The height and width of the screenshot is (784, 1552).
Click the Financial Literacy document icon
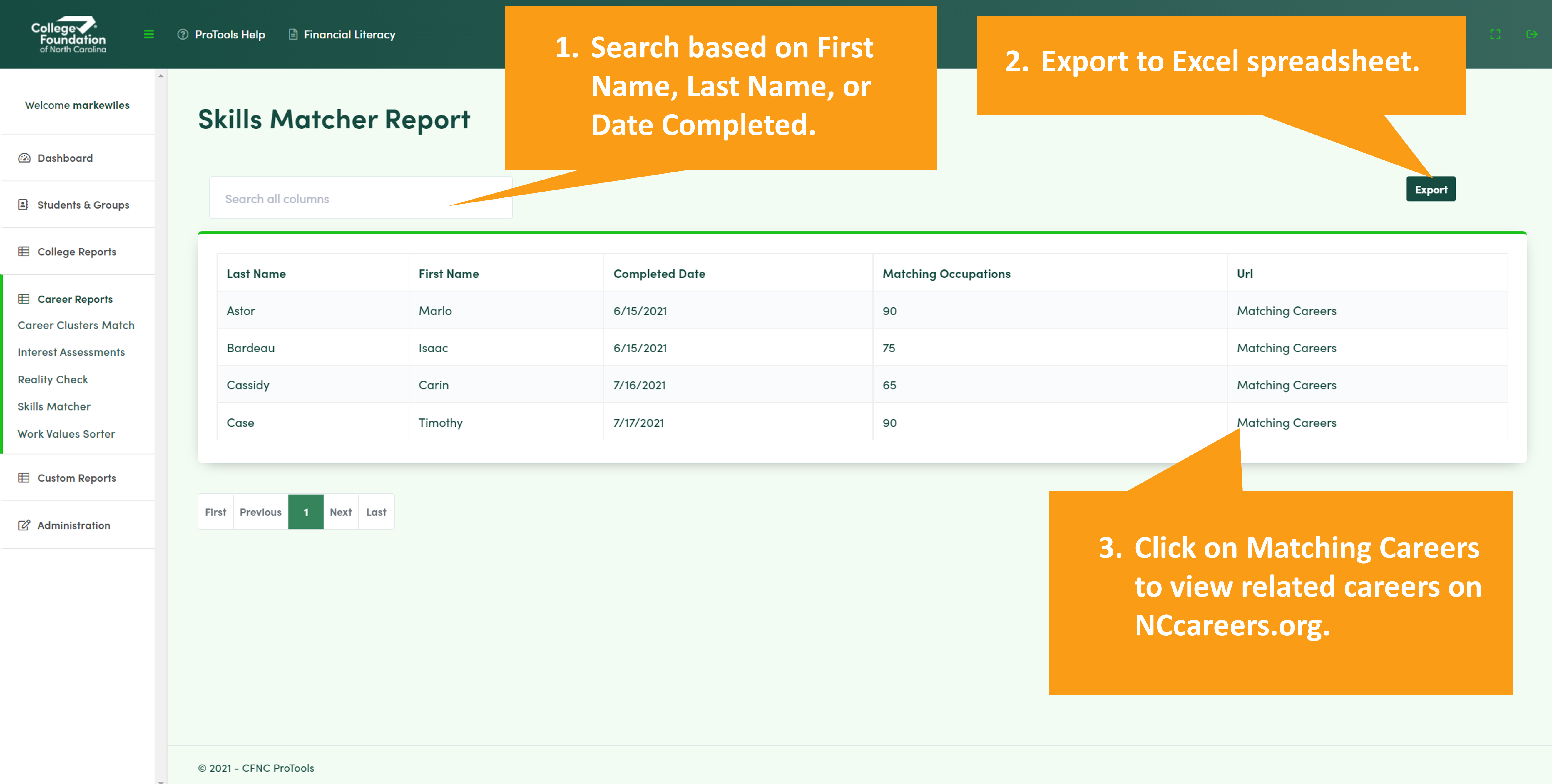(293, 34)
